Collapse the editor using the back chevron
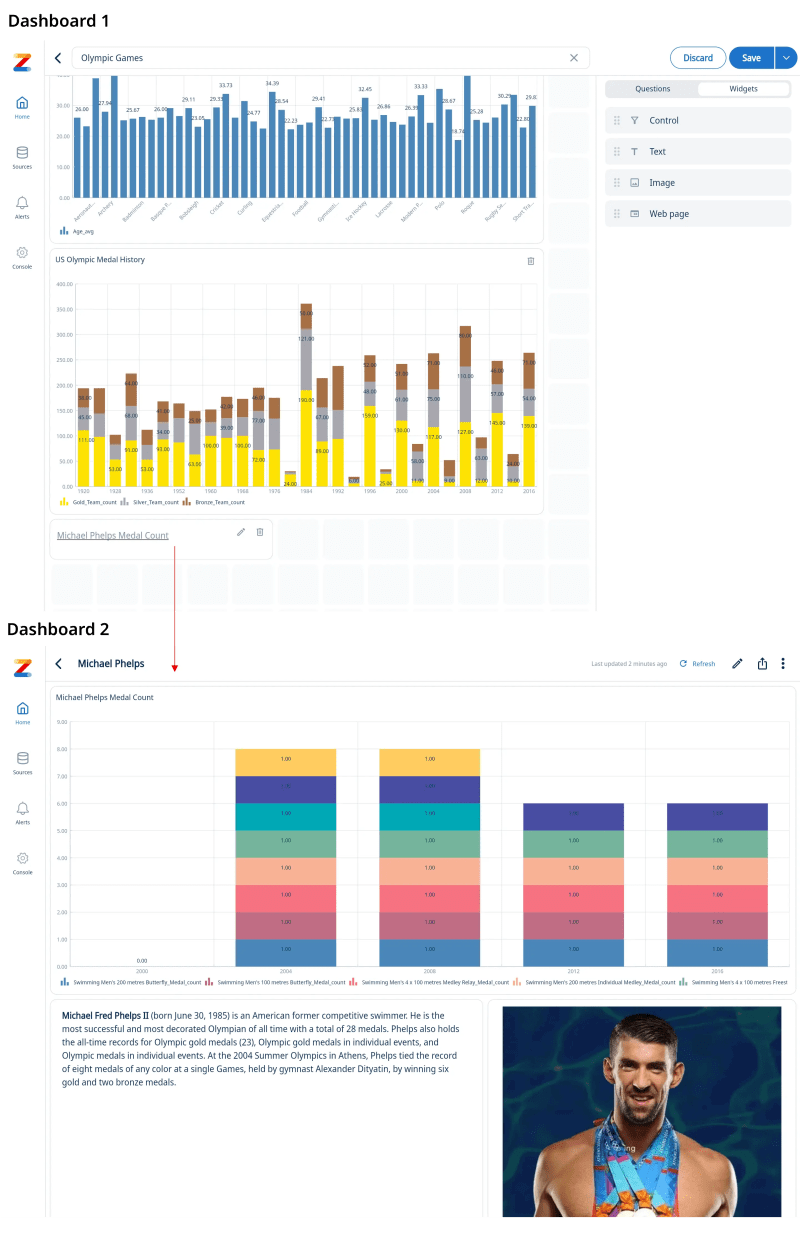Image resolution: width=800 pixels, height=1236 pixels. [x=57, y=58]
